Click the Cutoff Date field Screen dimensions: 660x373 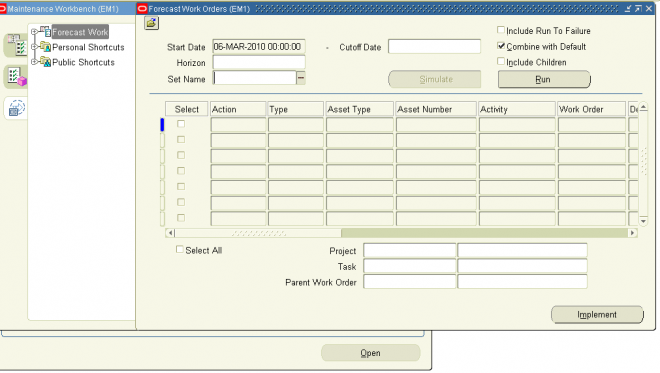434,46
